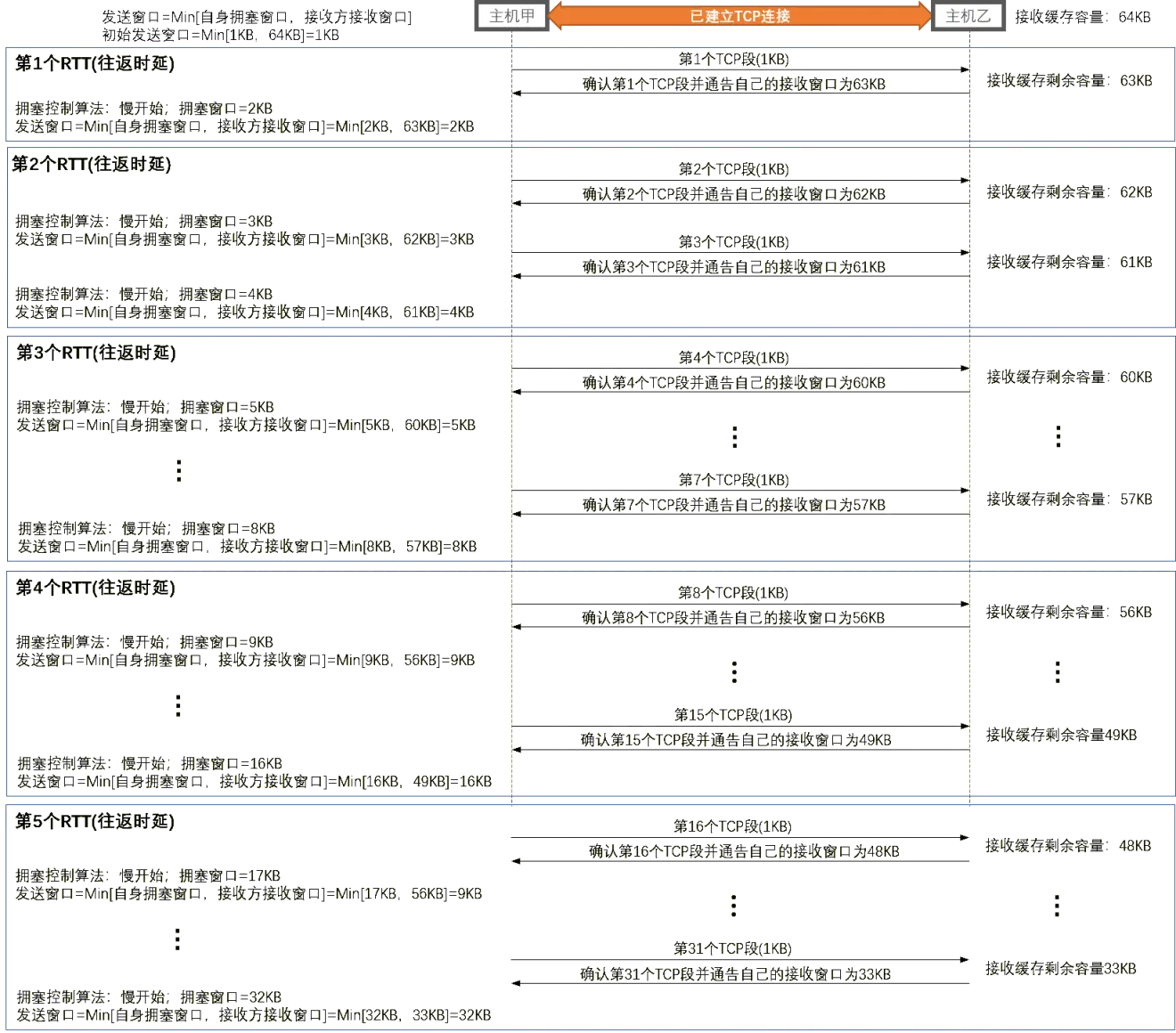The image size is (1176, 1033).
Task: Click the text 接收缓存剩余容量: 57KB
Action: point(1069,500)
